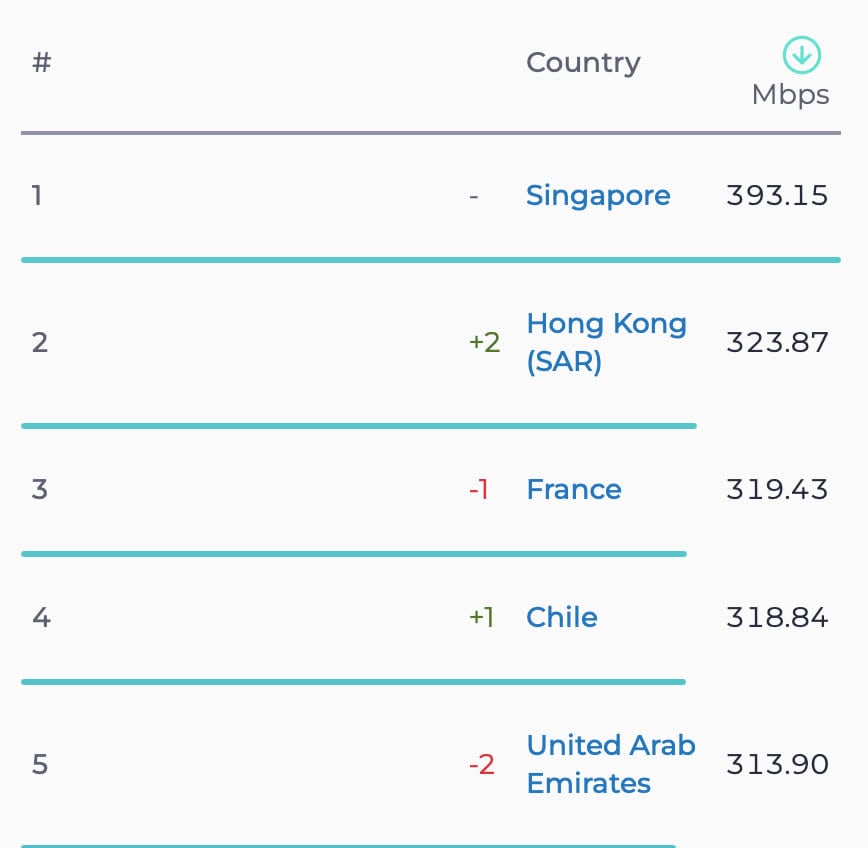The image size is (868, 848).
Task: Click the download speed arrow icon
Action: pyautogui.click(x=802, y=55)
